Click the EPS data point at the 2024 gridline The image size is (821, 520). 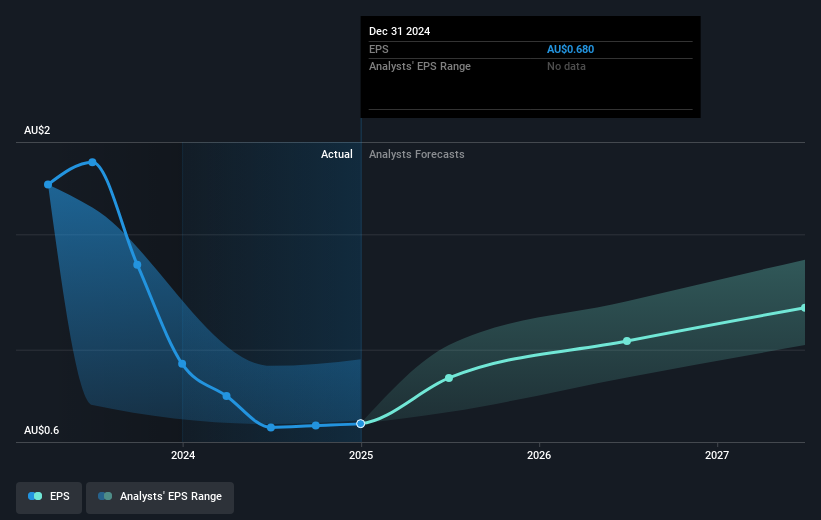182,364
